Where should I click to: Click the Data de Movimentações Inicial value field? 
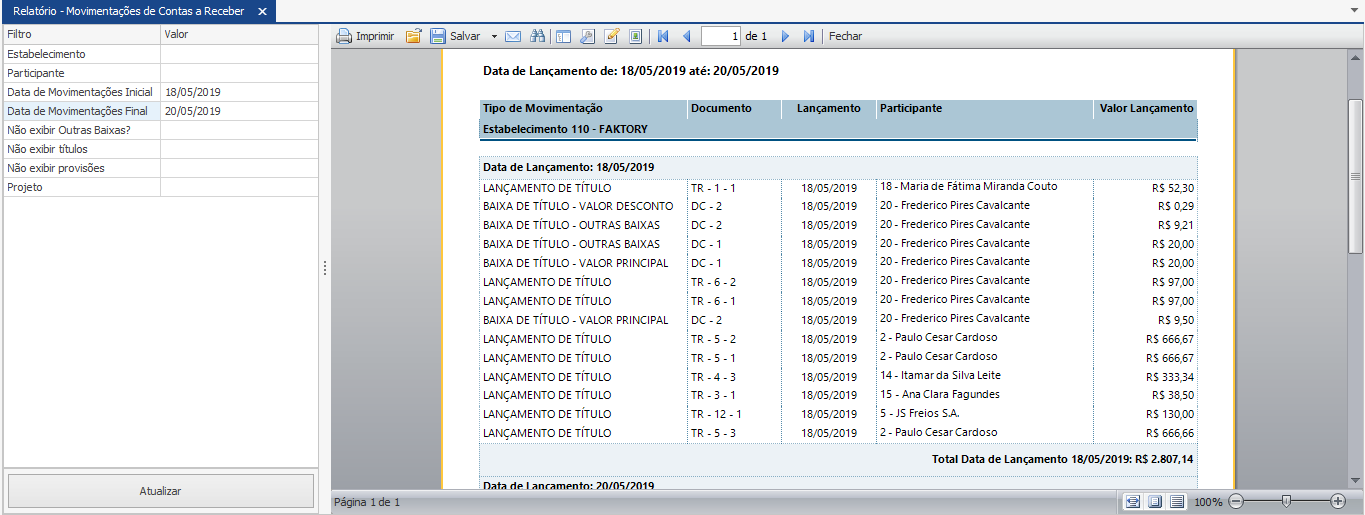[239, 92]
